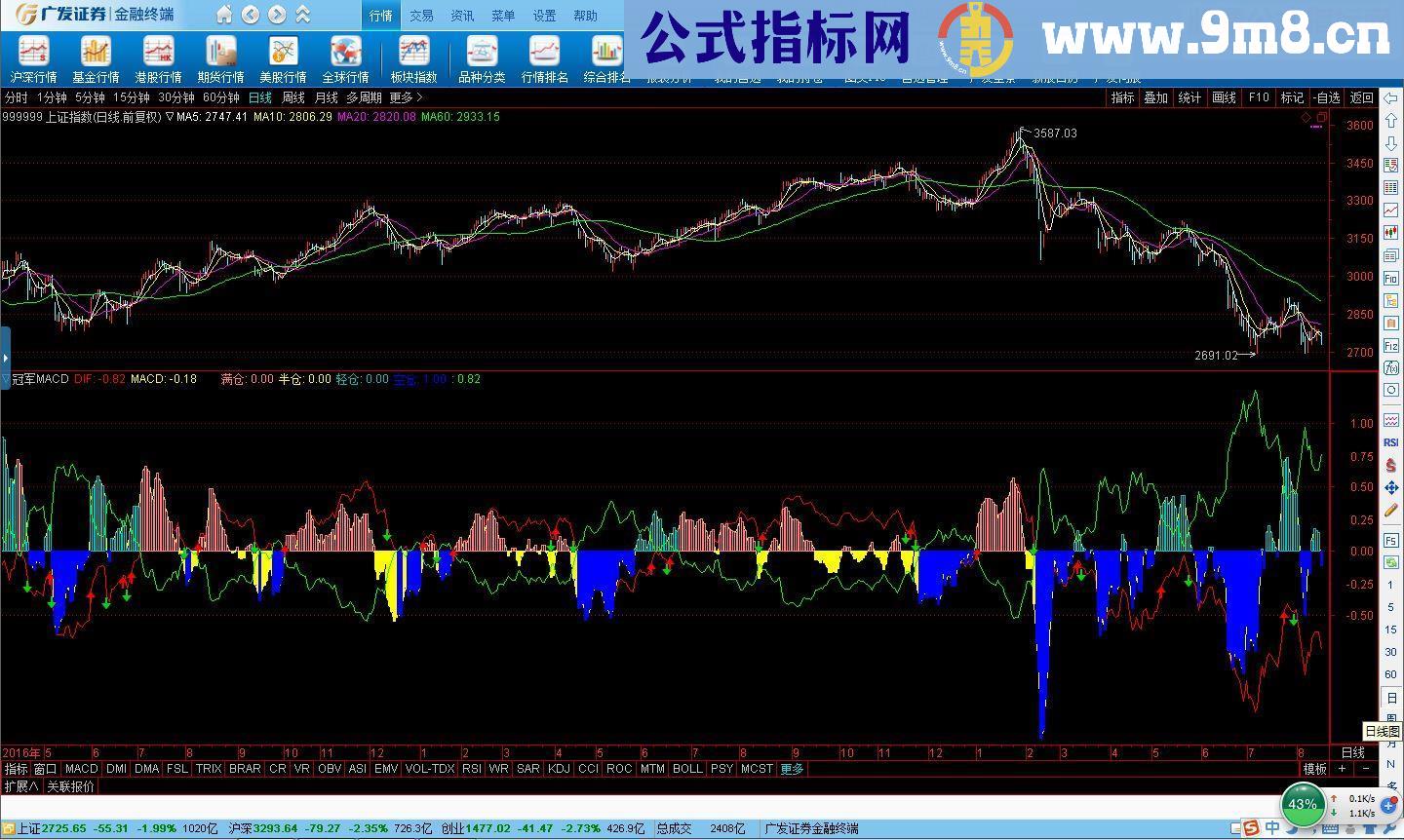The width and height of the screenshot is (1404, 840).
Task: Open the 画线 draw-line tool
Action: click(x=1224, y=97)
